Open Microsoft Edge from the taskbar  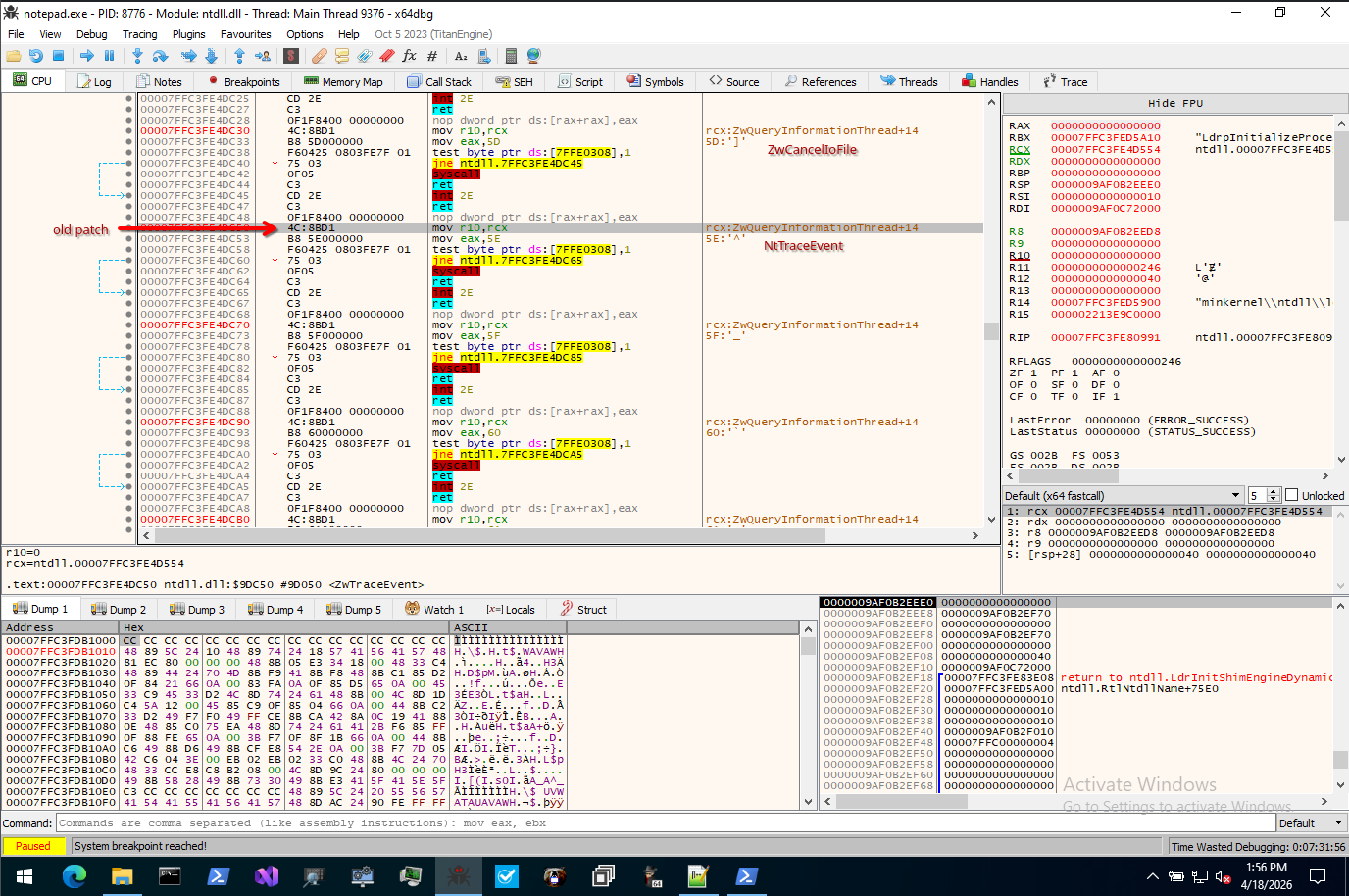(x=75, y=875)
